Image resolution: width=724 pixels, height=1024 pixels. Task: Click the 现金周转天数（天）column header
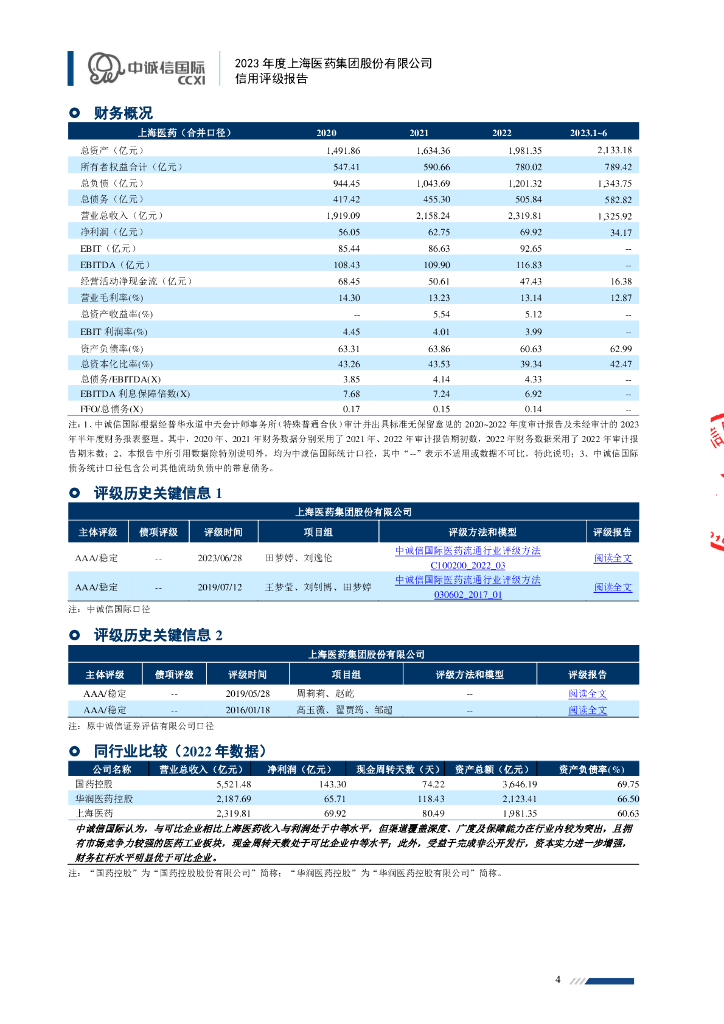(399, 769)
